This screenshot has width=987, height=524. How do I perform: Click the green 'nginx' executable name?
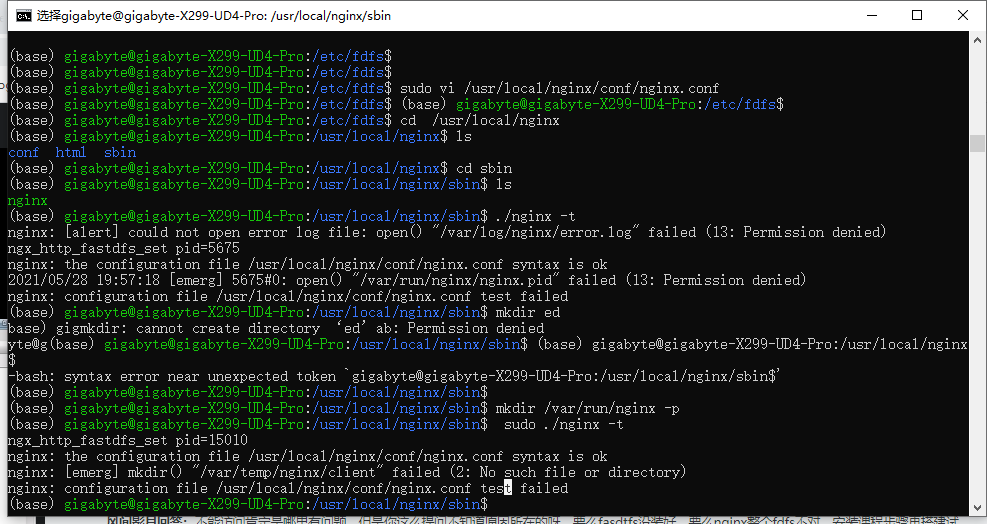pyautogui.click(x=28, y=200)
